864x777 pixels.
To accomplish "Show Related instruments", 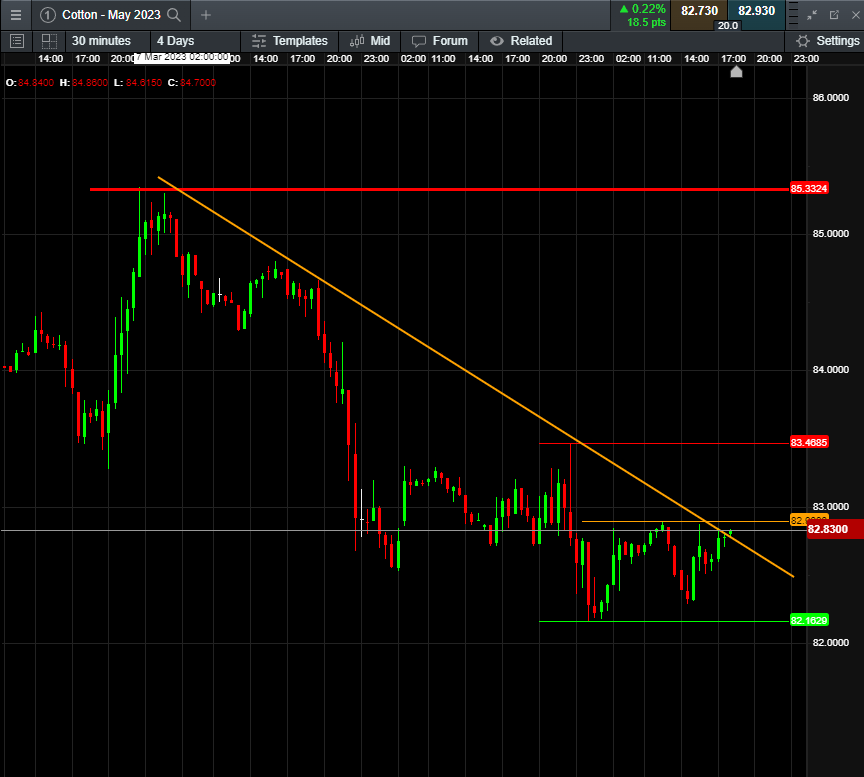I will (521, 41).
